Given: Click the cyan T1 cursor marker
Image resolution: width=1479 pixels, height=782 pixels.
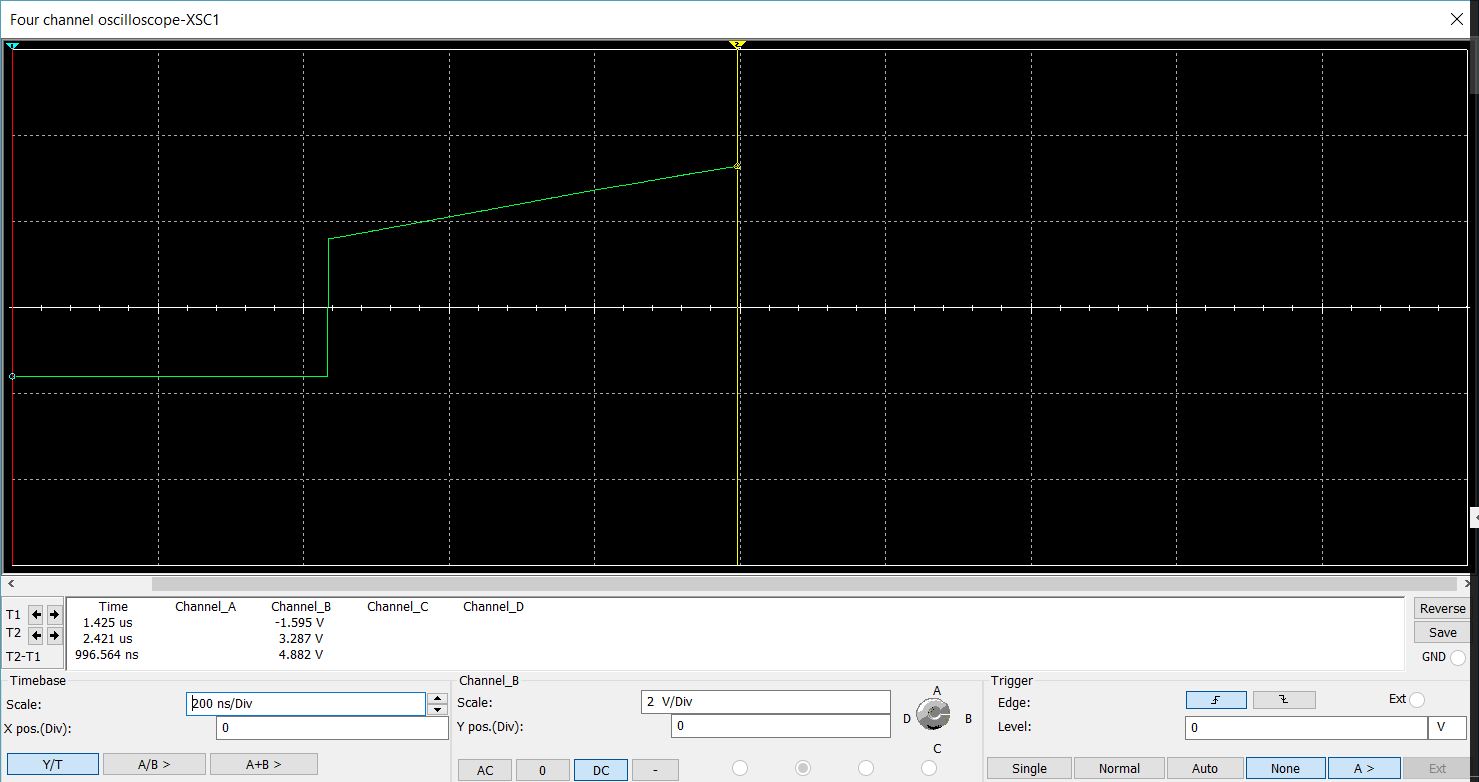Looking at the screenshot, I should 12,46.
